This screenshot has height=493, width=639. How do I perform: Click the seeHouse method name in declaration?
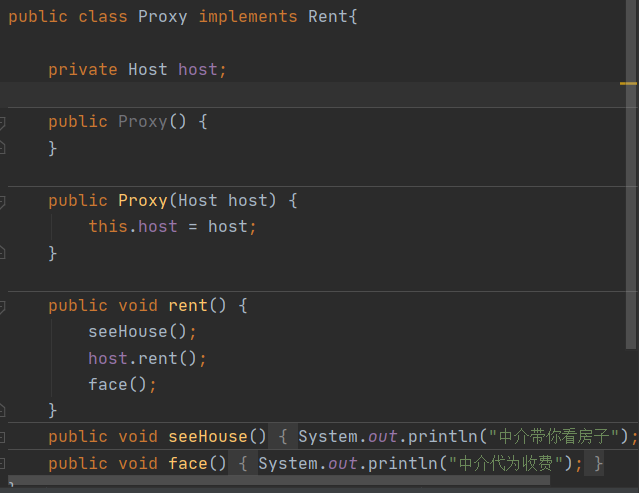pyautogui.click(x=208, y=437)
